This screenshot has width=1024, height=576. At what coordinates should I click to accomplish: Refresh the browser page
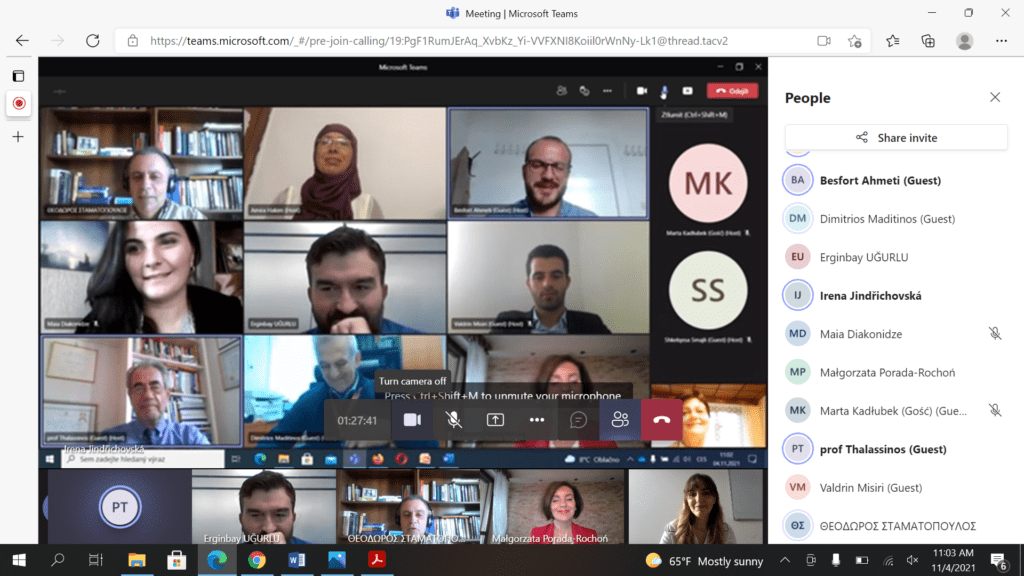pyautogui.click(x=93, y=40)
